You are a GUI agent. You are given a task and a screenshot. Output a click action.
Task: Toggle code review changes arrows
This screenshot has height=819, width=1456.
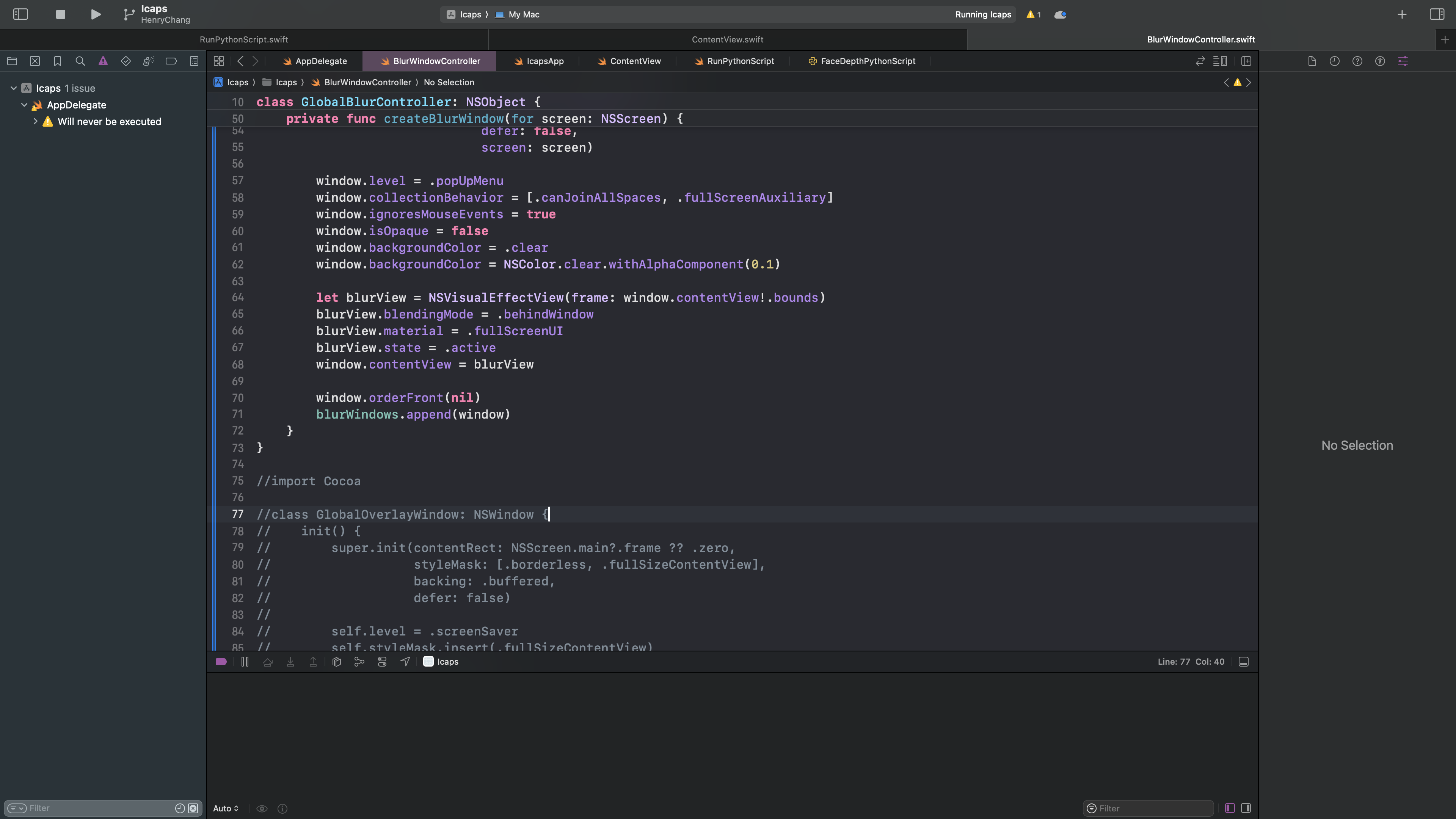[x=1200, y=61]
